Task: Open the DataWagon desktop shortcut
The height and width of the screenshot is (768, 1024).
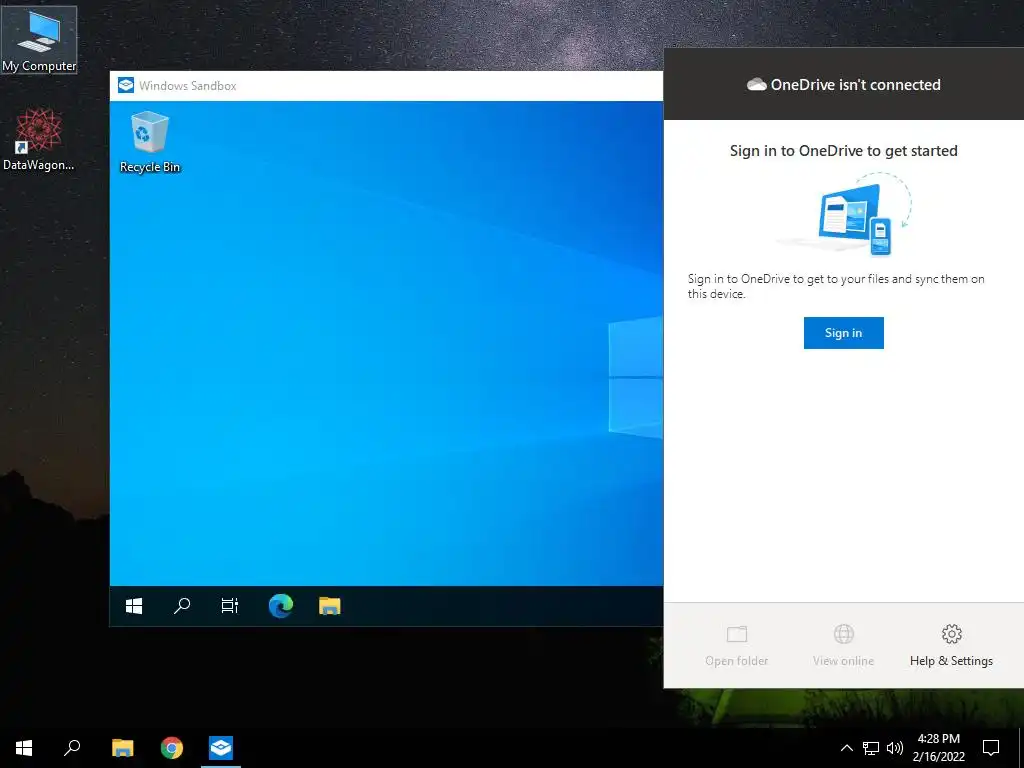Action: coord(39,140)
